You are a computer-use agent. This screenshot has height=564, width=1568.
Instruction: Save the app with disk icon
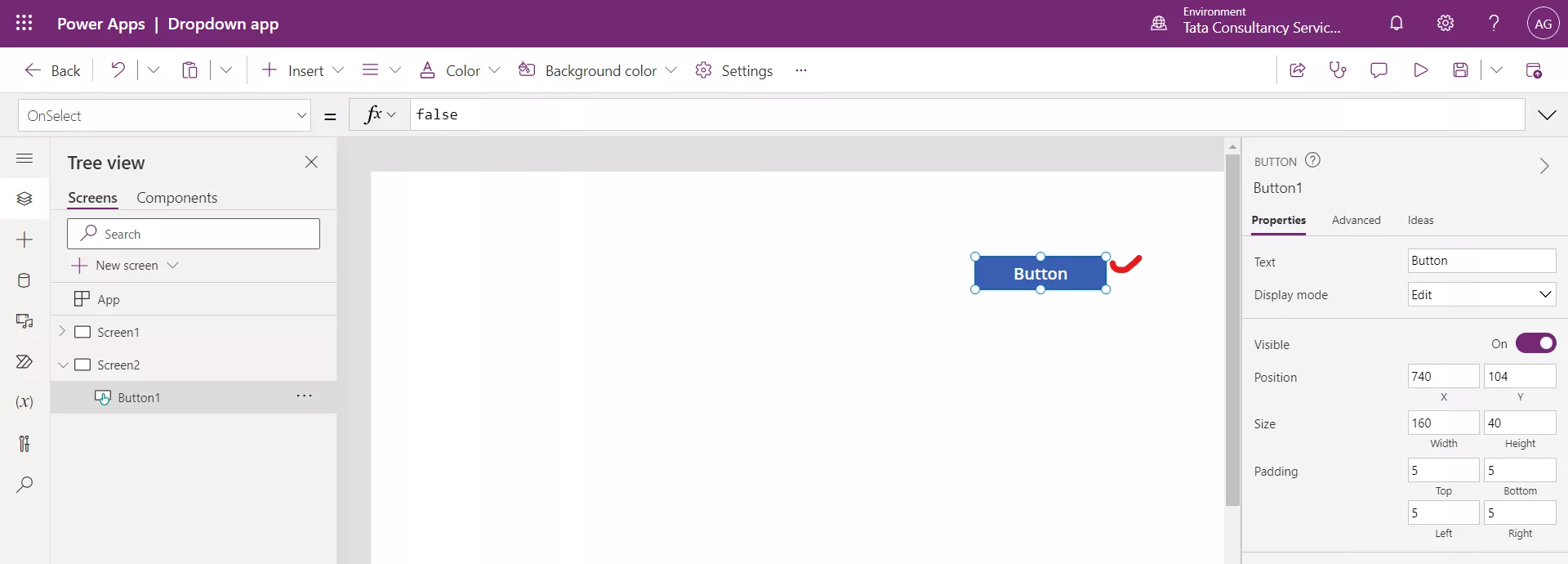pyautogui.click(x=1461, y=70)
